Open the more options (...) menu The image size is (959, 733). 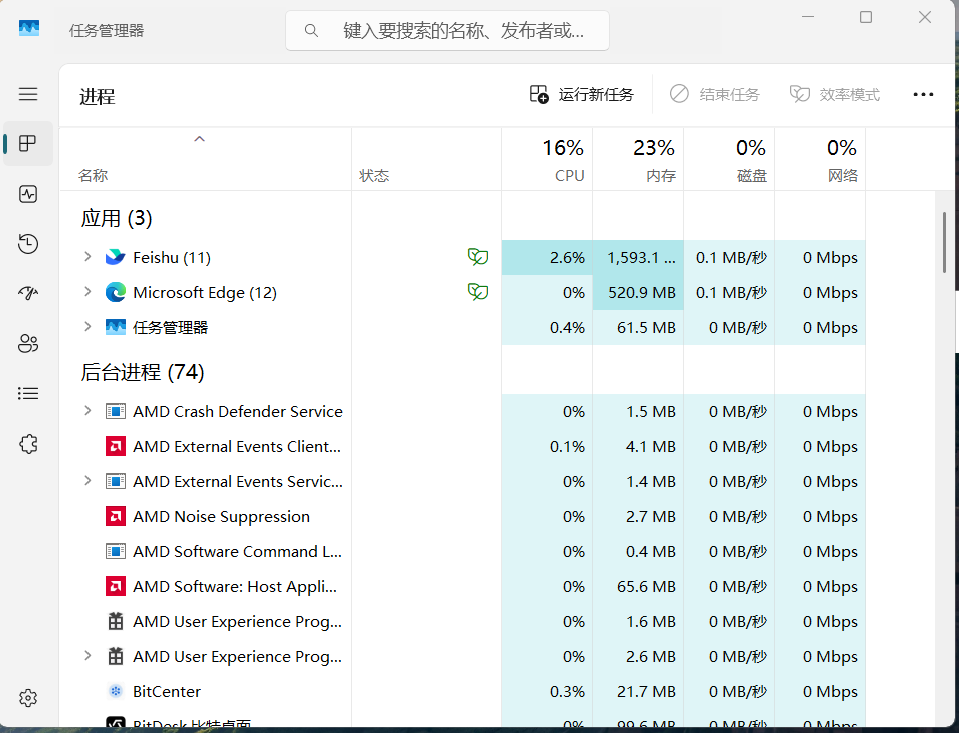(922, 94)
